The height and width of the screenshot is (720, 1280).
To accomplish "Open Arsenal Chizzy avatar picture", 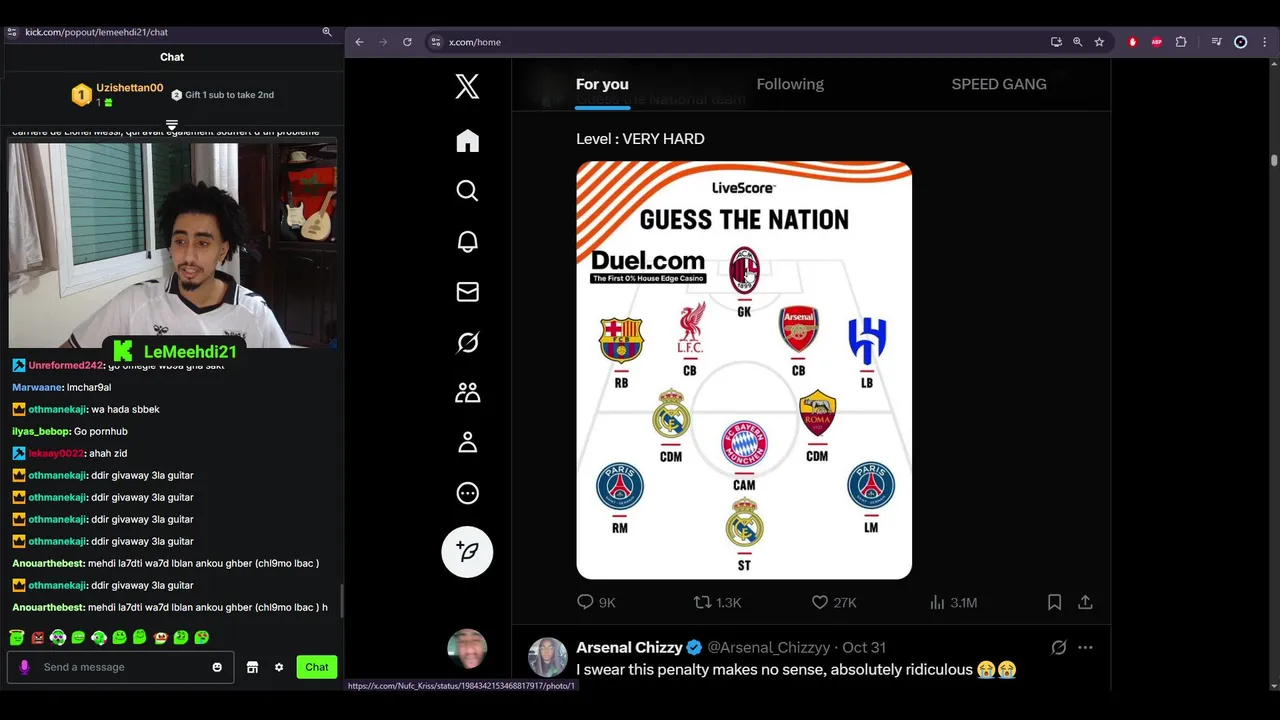I will (548, 657).
